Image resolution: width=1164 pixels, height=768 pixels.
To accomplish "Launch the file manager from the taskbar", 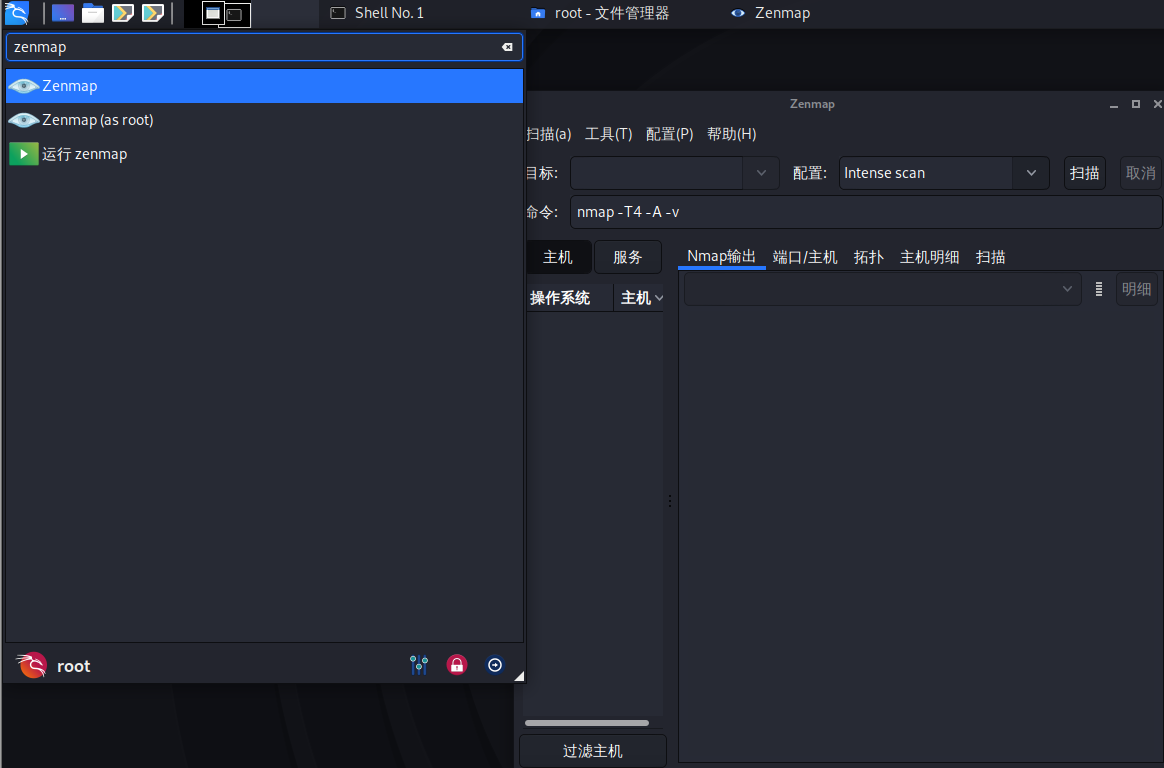I will point(92,13).
